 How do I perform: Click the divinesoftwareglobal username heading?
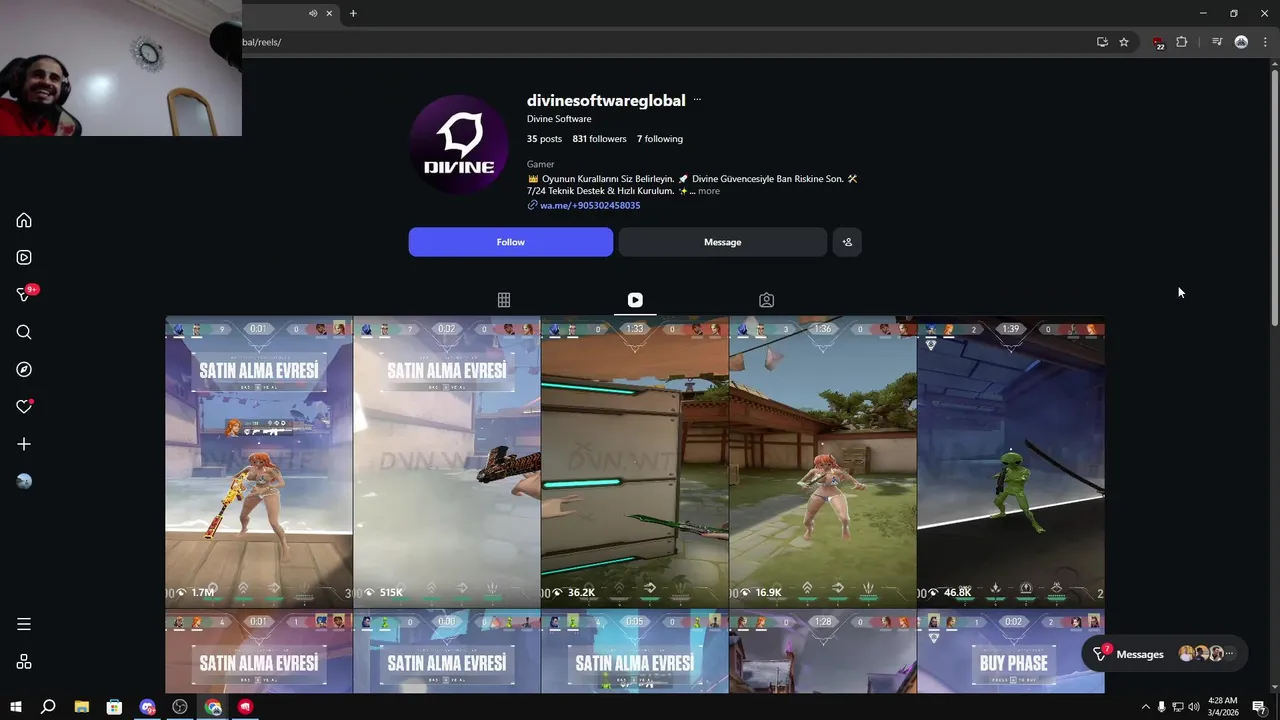pyautogui.click(x=606, y=100)
